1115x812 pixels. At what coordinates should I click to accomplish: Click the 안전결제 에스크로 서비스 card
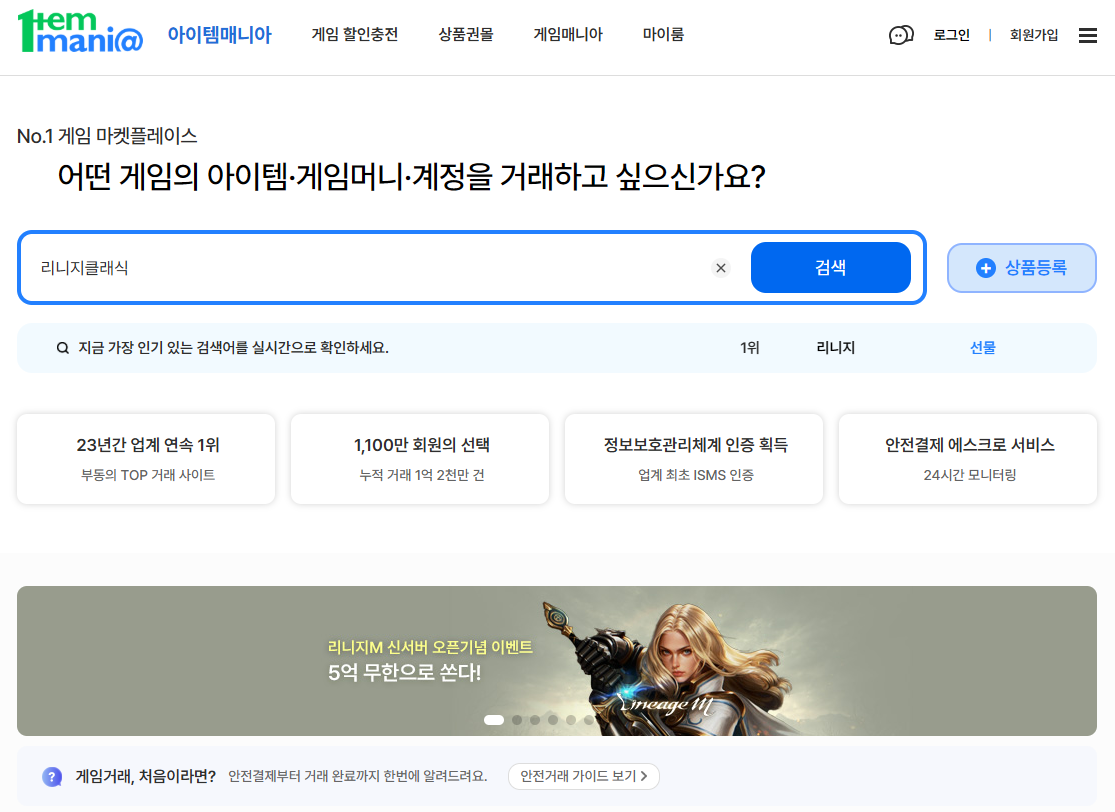[968, 459]
